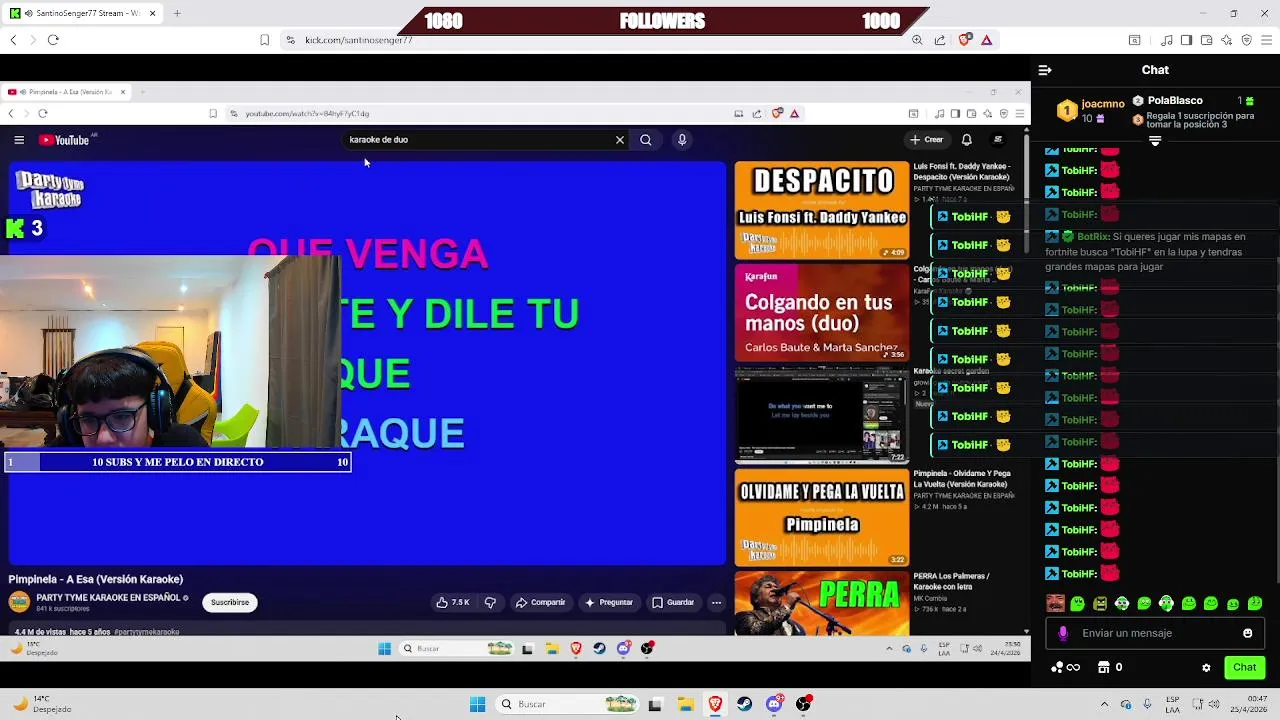Expand leaderboard arrow below top gifters

click(x=1155, y=142)
